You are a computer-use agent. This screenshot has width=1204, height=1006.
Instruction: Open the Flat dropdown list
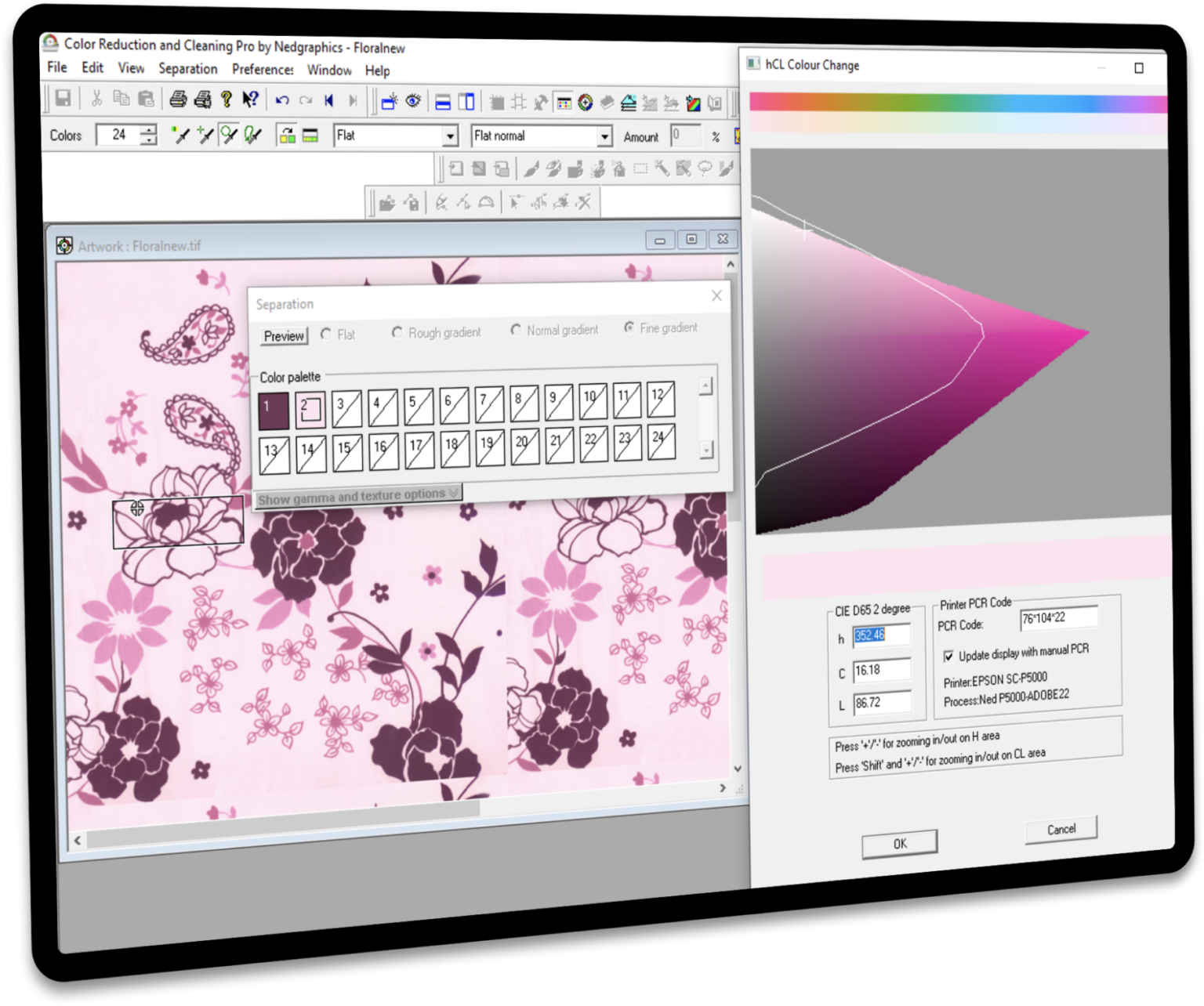(450, 136)
